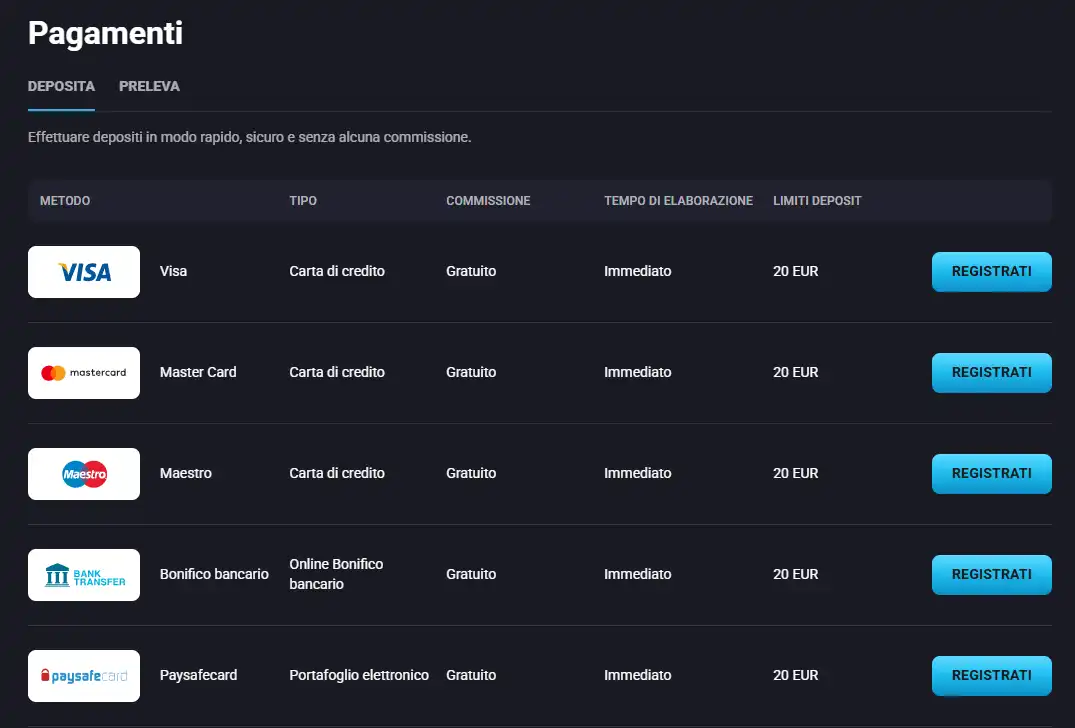Click 'Carta di credito' in Visa row
Viewport: 1075px width, 728px height.
[x=337, y=271]
